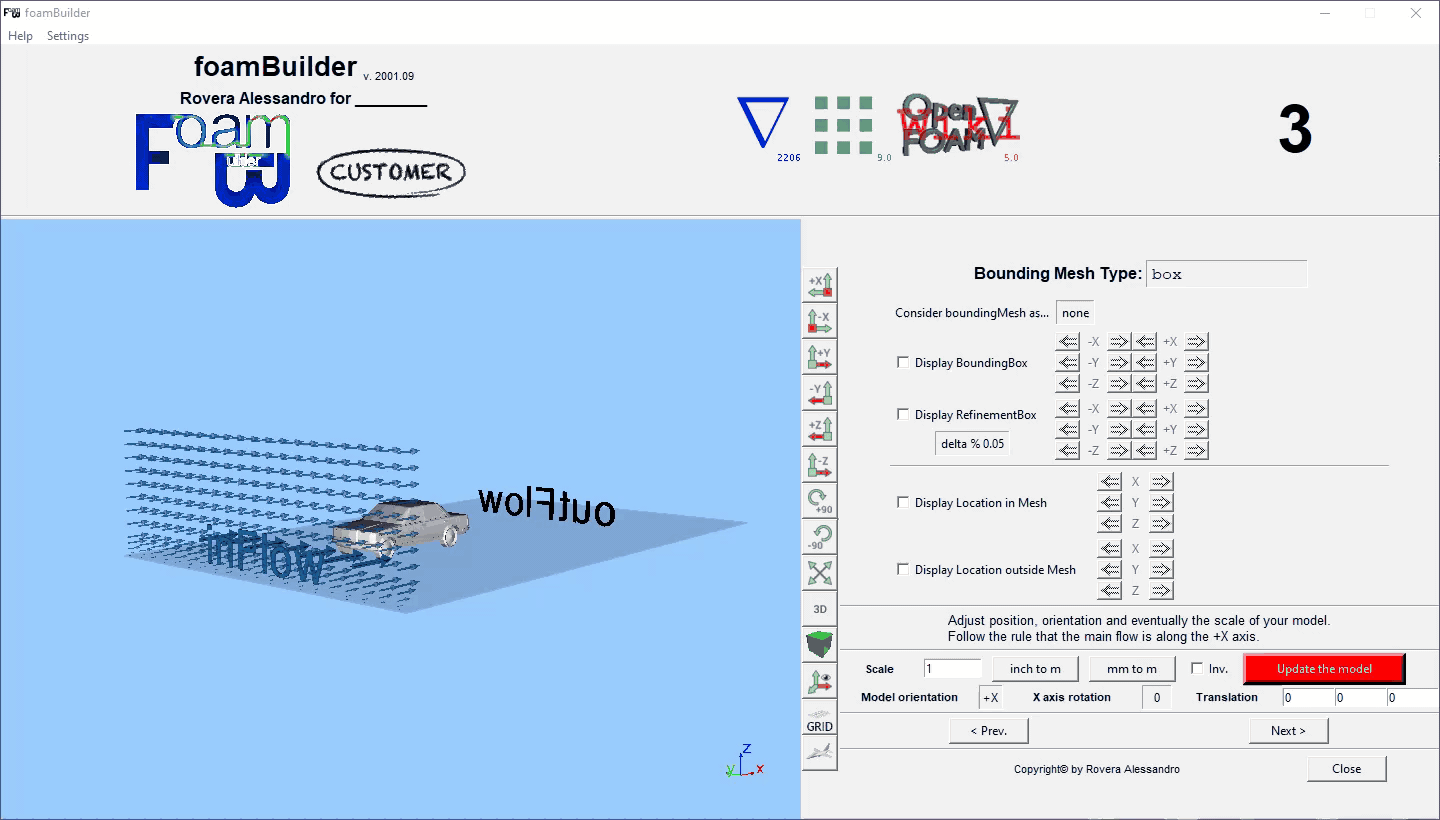Fit the model to view with crossed-arrows icon
This screenshot has width=1440, height=820.
pos(820,573)
